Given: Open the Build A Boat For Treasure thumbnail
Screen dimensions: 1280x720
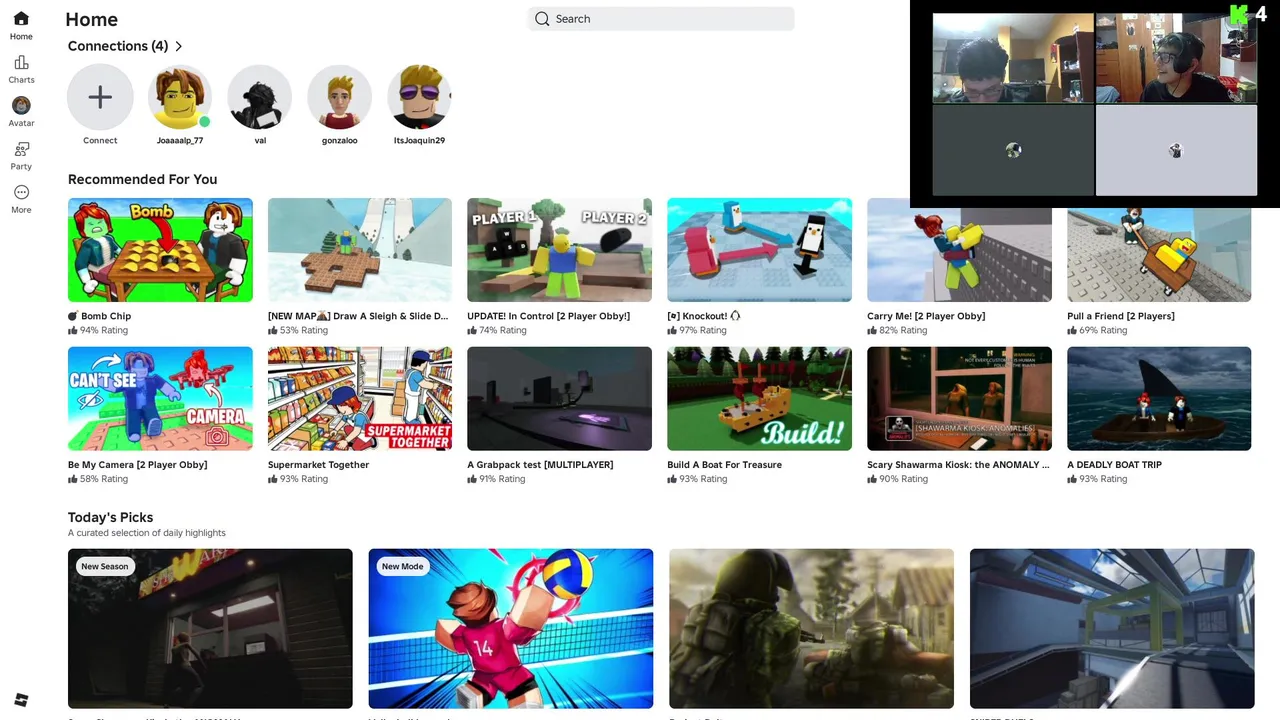Looking at the screenshot, I should (x=759, y=399).
